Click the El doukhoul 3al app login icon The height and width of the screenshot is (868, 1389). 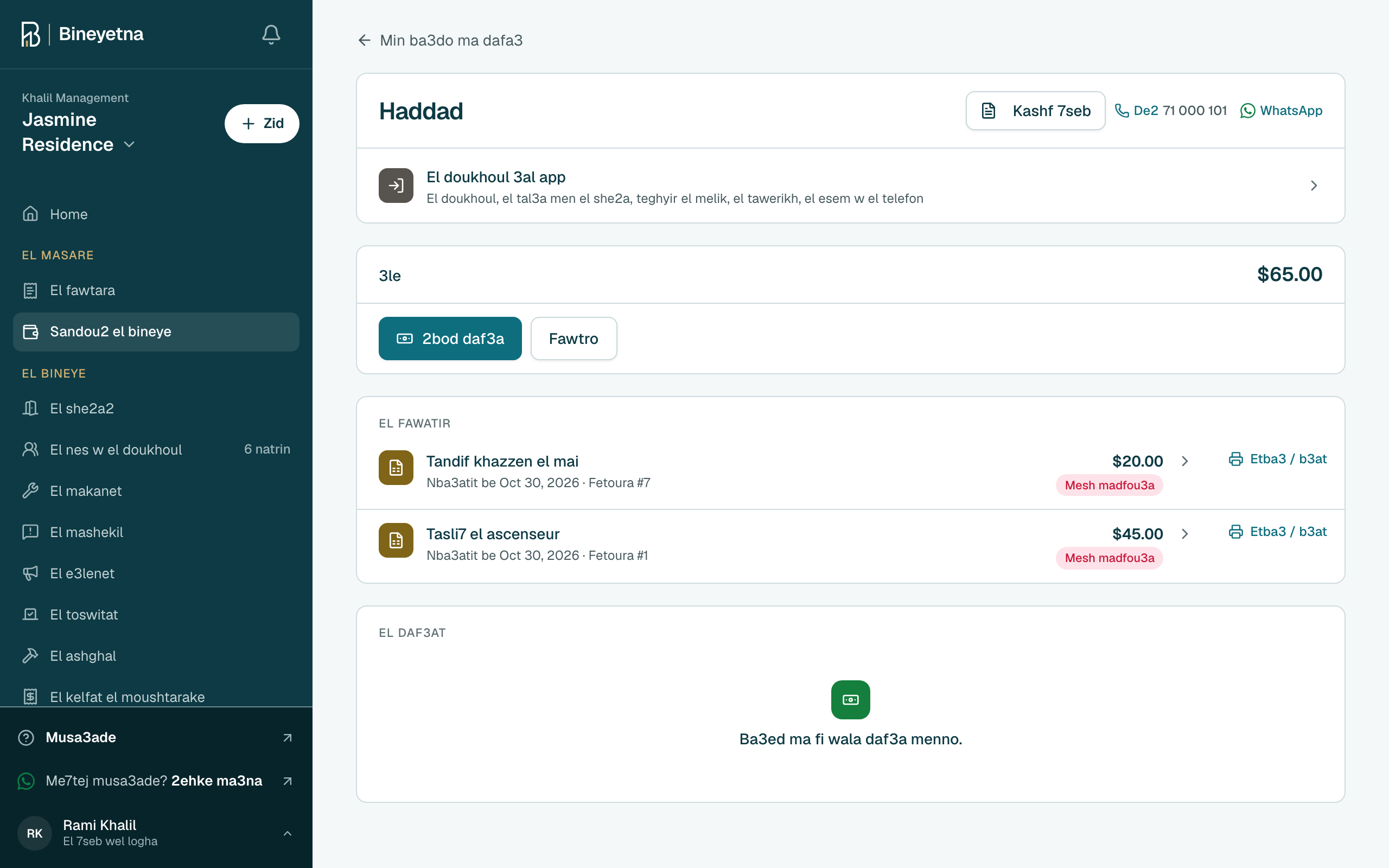click(x=396, y=186)
